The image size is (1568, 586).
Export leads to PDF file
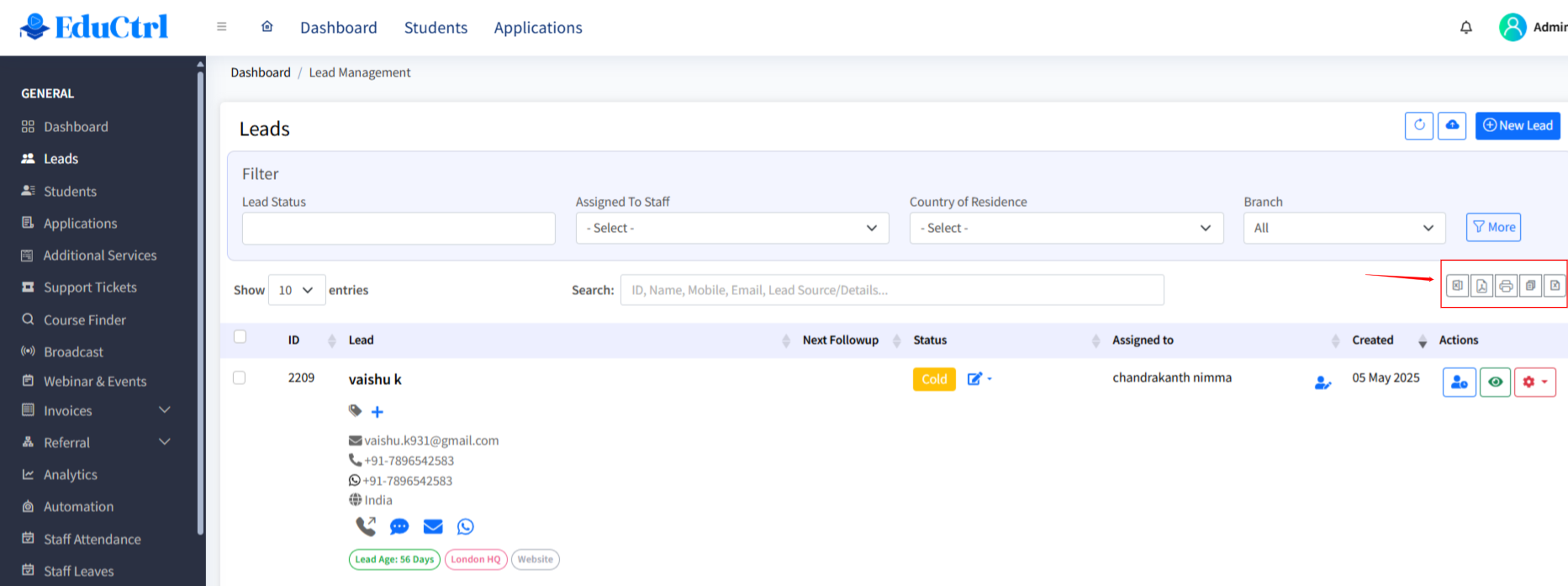click(1481, 286)
